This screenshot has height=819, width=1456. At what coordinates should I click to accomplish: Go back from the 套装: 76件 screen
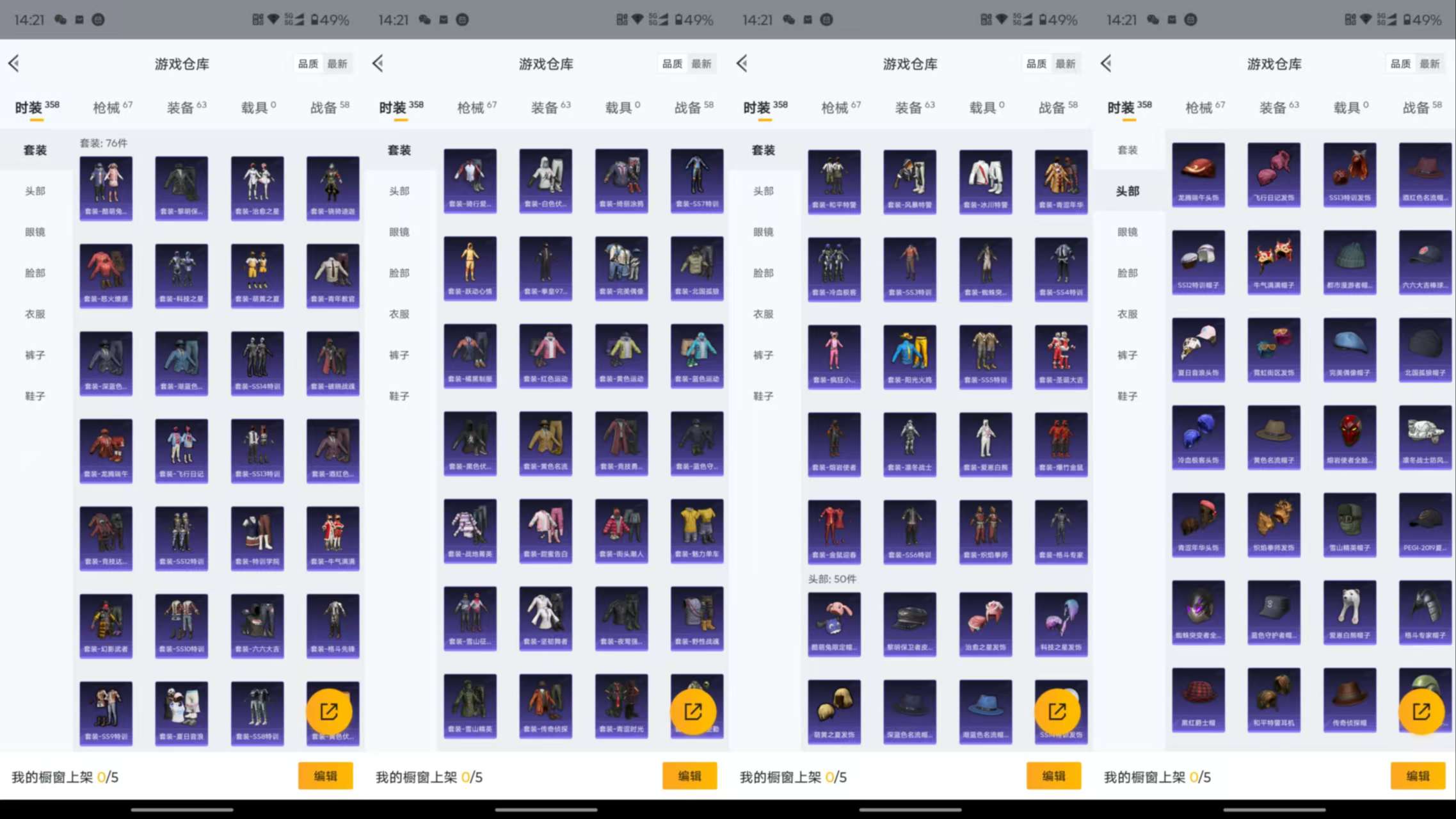click(x=14, y=63)
